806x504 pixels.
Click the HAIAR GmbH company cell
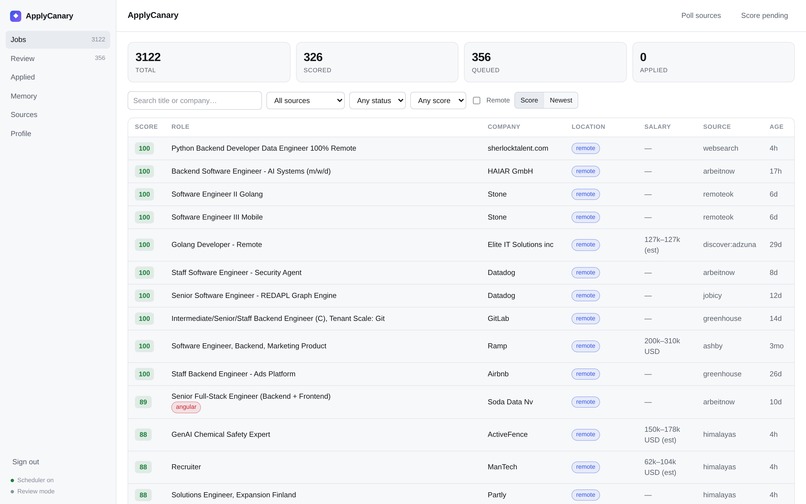pos(510,171)
